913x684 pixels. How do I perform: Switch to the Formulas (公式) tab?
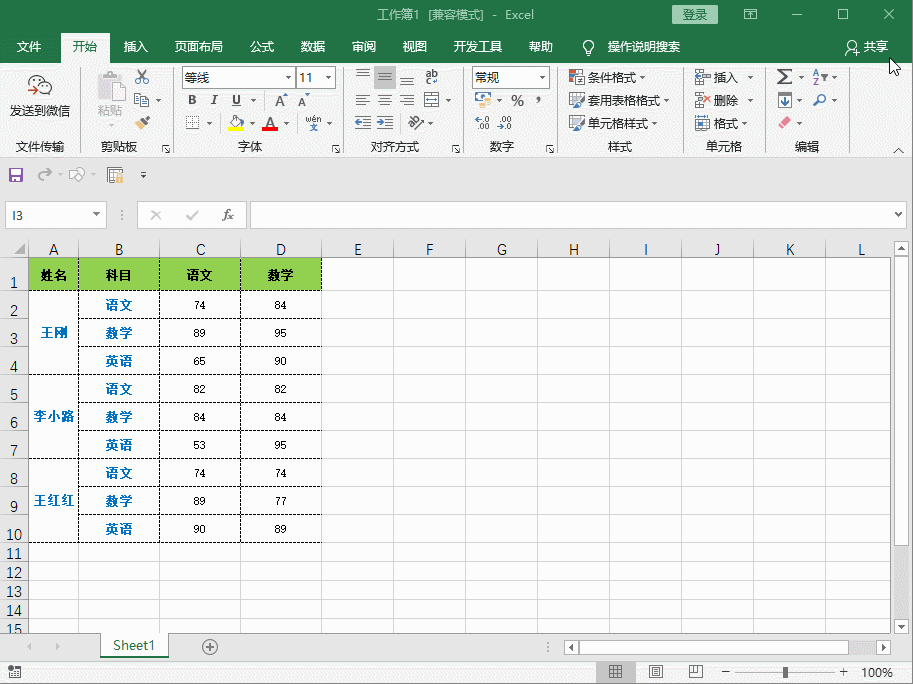pyautogui.click(x=262, y=47)
